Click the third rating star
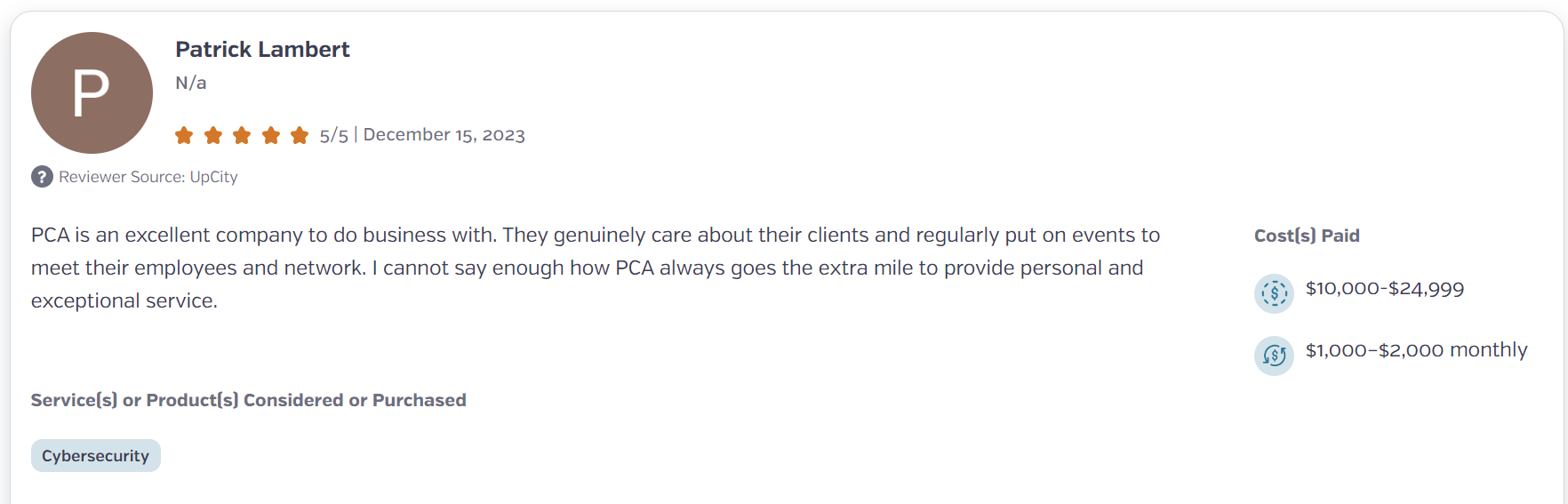The image size is (1568, 504). coord(242,135)
